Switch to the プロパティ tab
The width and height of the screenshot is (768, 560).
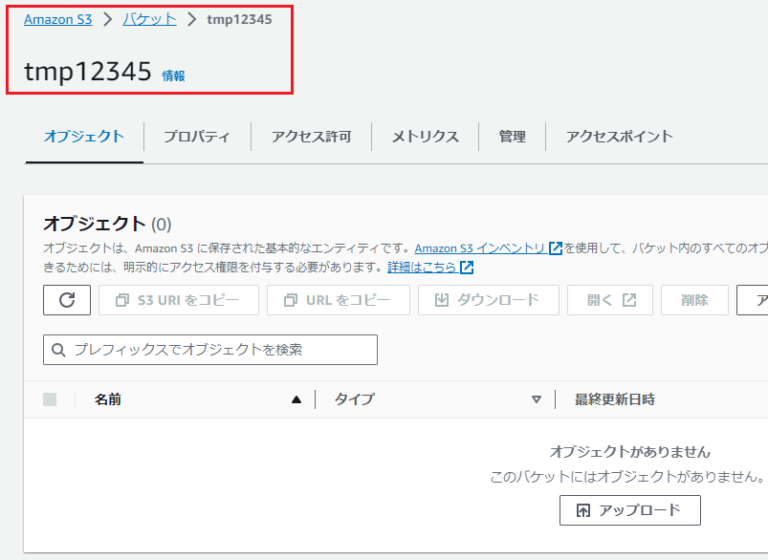pos(197,136)
